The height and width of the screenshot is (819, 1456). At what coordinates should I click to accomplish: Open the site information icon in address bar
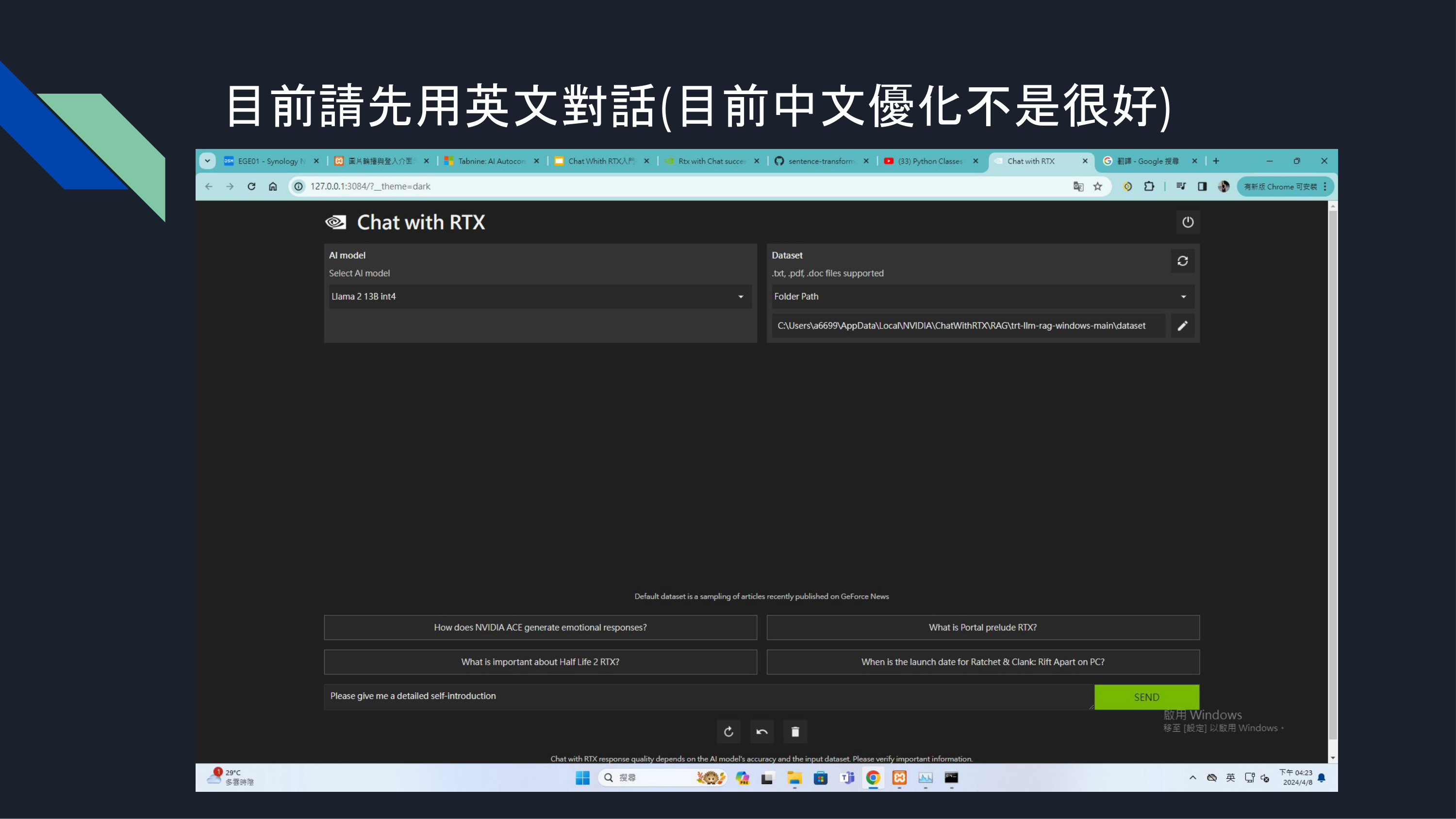tap(298, 186)
